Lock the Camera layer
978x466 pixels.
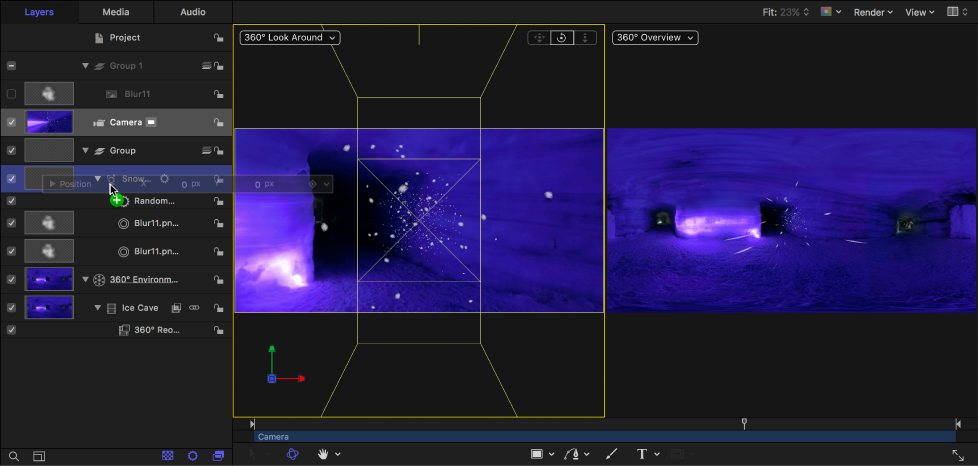[x=218, y=122]
